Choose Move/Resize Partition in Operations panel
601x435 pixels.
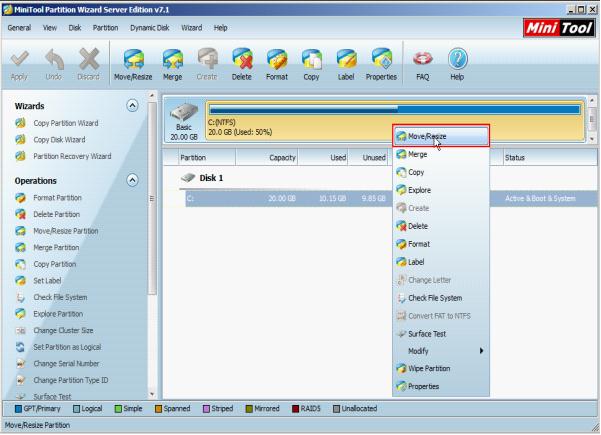pyautogui.click(x=66, y=231)
